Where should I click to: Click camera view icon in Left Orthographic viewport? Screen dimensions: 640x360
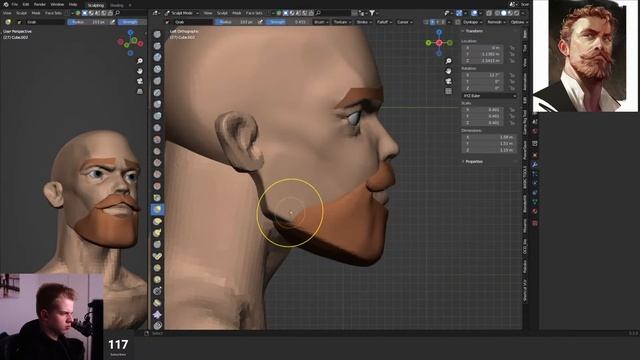pyautogui.click(x=448, y=81)
